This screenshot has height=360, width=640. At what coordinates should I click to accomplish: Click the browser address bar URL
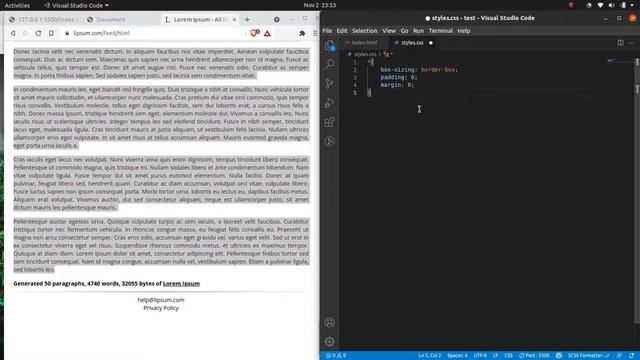click(101, 33)
